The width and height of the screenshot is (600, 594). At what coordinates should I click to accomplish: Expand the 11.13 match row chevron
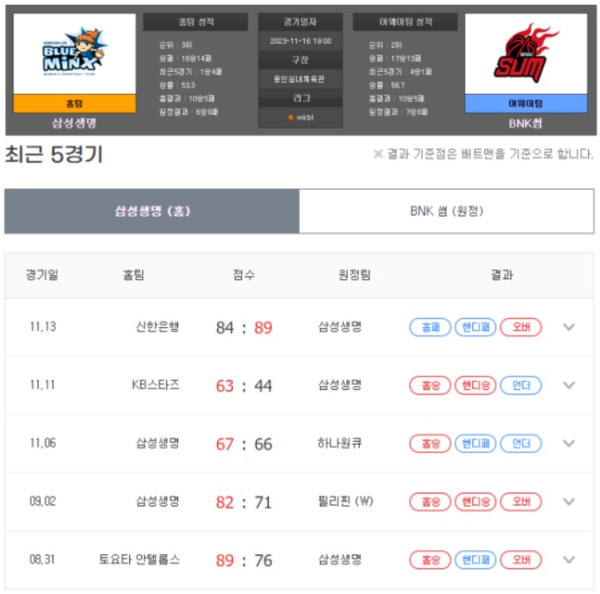click(569, 327)
